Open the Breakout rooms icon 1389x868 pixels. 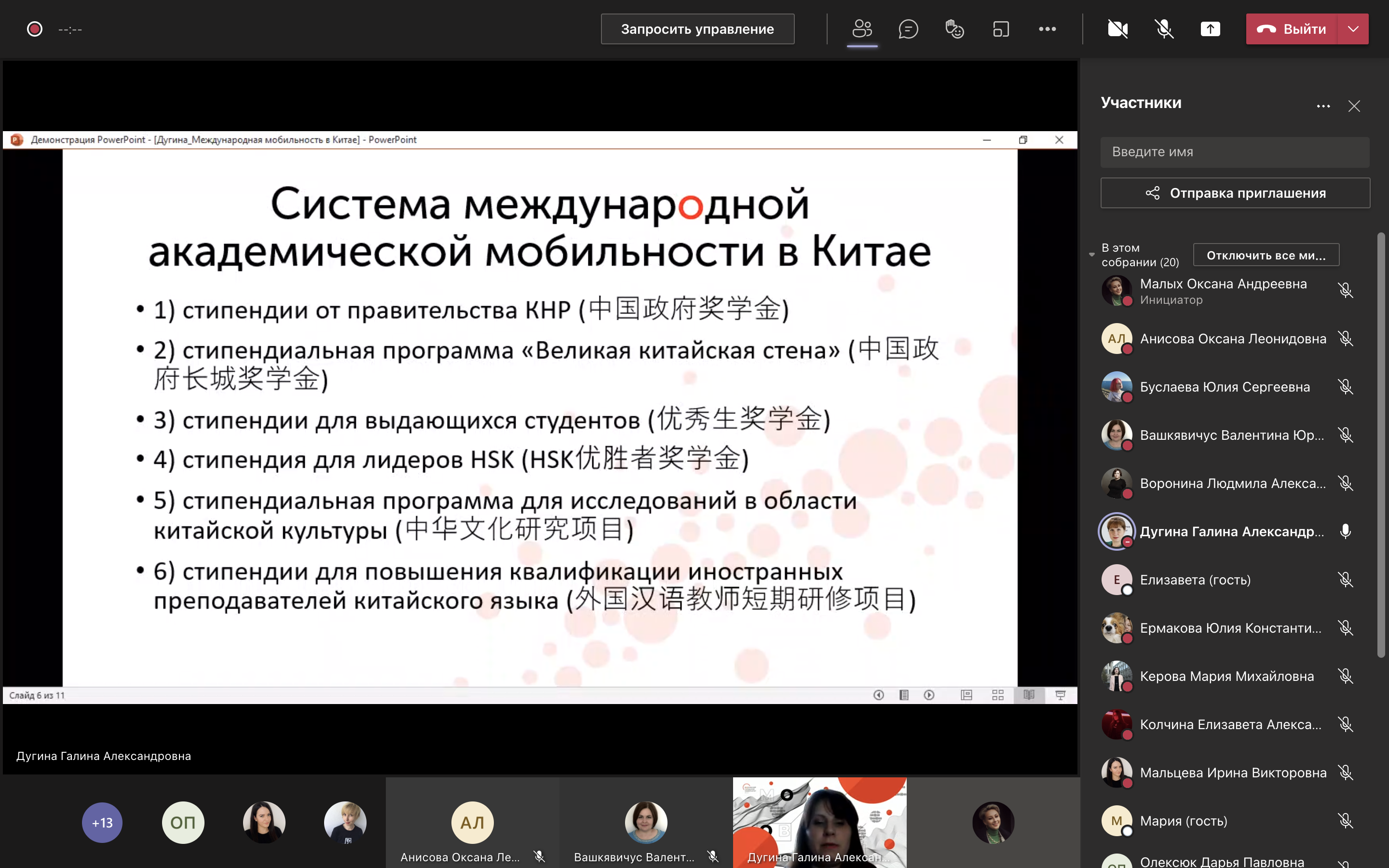point(1000,29)
